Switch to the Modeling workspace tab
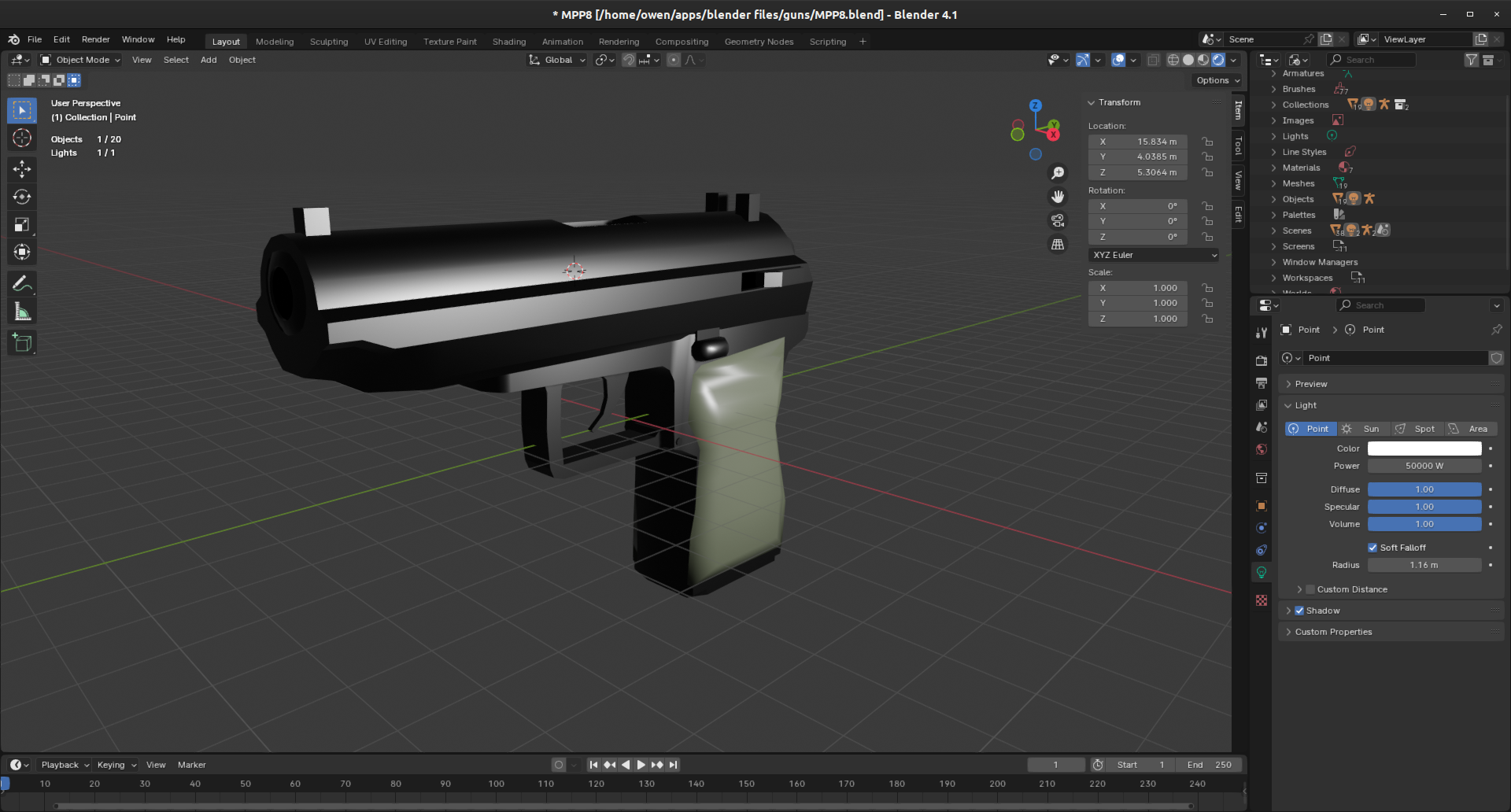 [x=275, y=42]
